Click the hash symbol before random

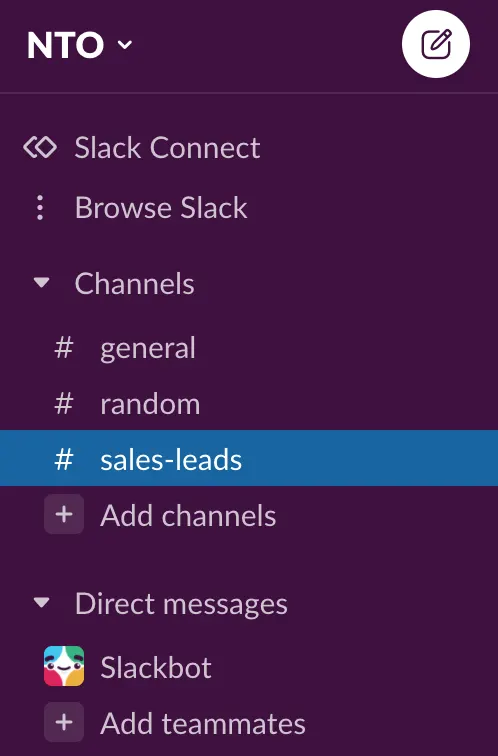pyautogui.click(x=64, y=404)
